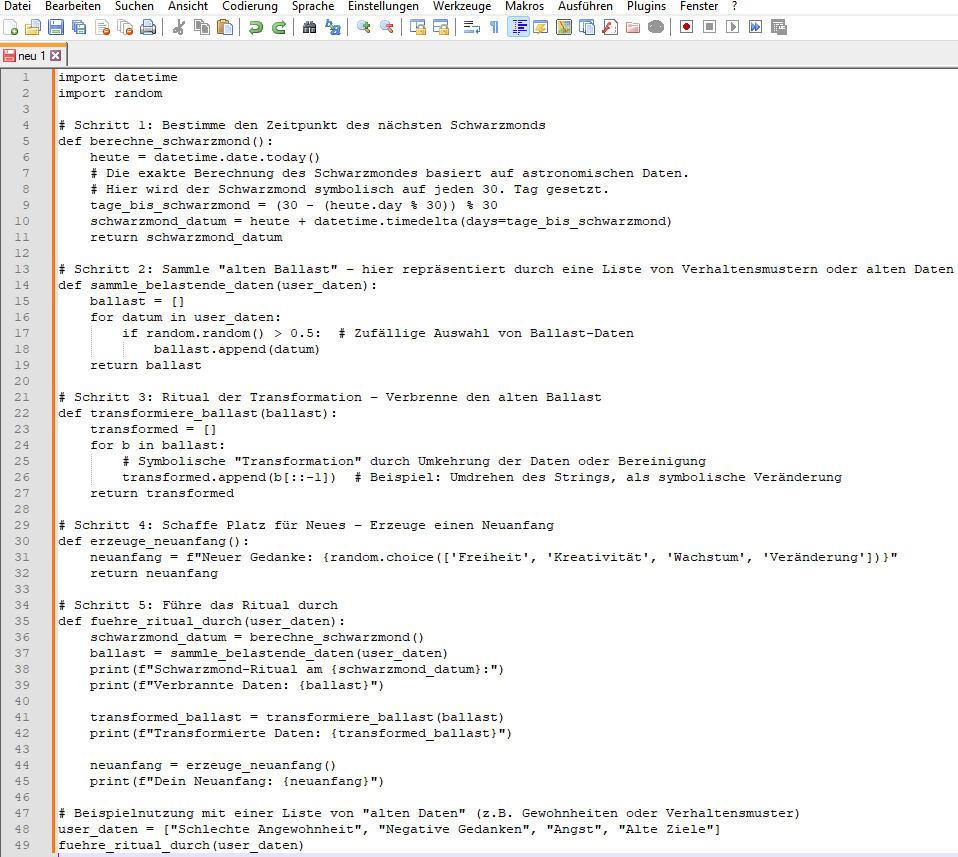Open a file using the folder icon
Image resolution: width=958 pixels, height=857 pixels.
(33, 27)
